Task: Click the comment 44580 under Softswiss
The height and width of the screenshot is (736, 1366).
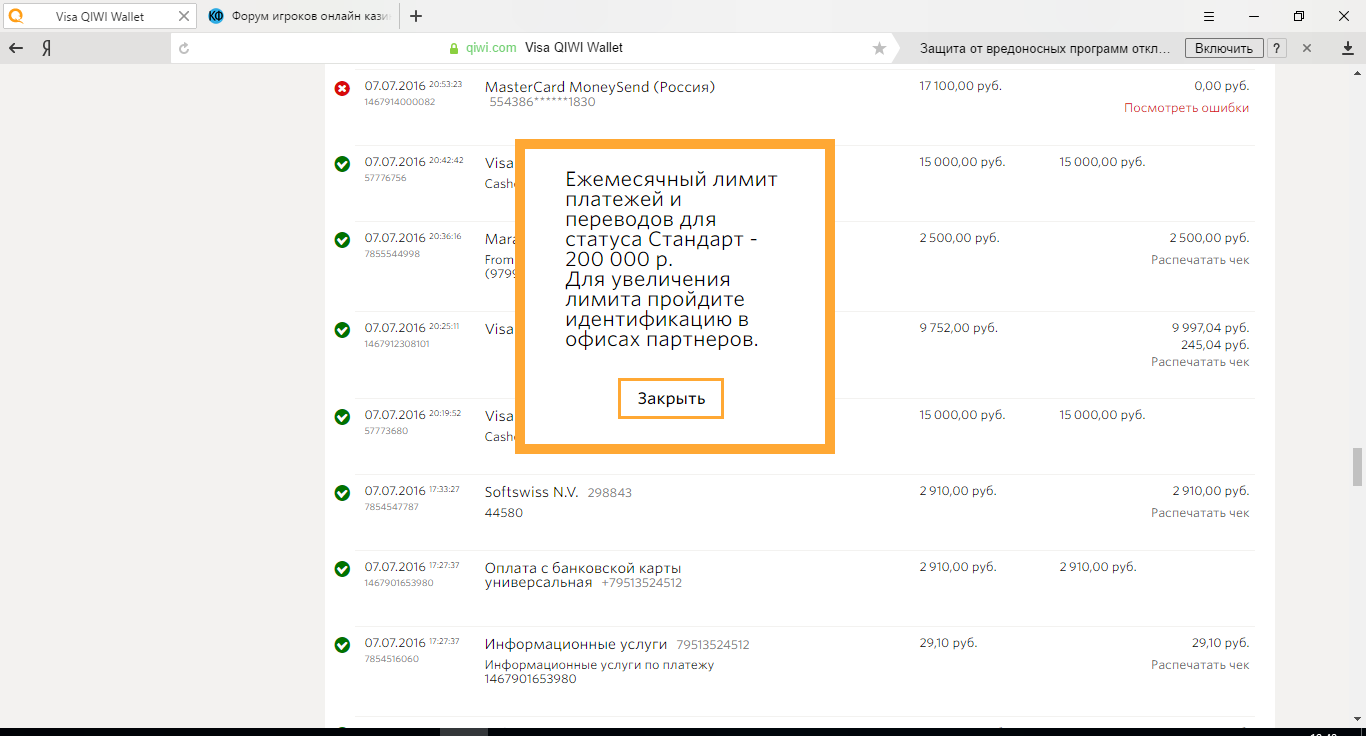Action: click(504, 513)
